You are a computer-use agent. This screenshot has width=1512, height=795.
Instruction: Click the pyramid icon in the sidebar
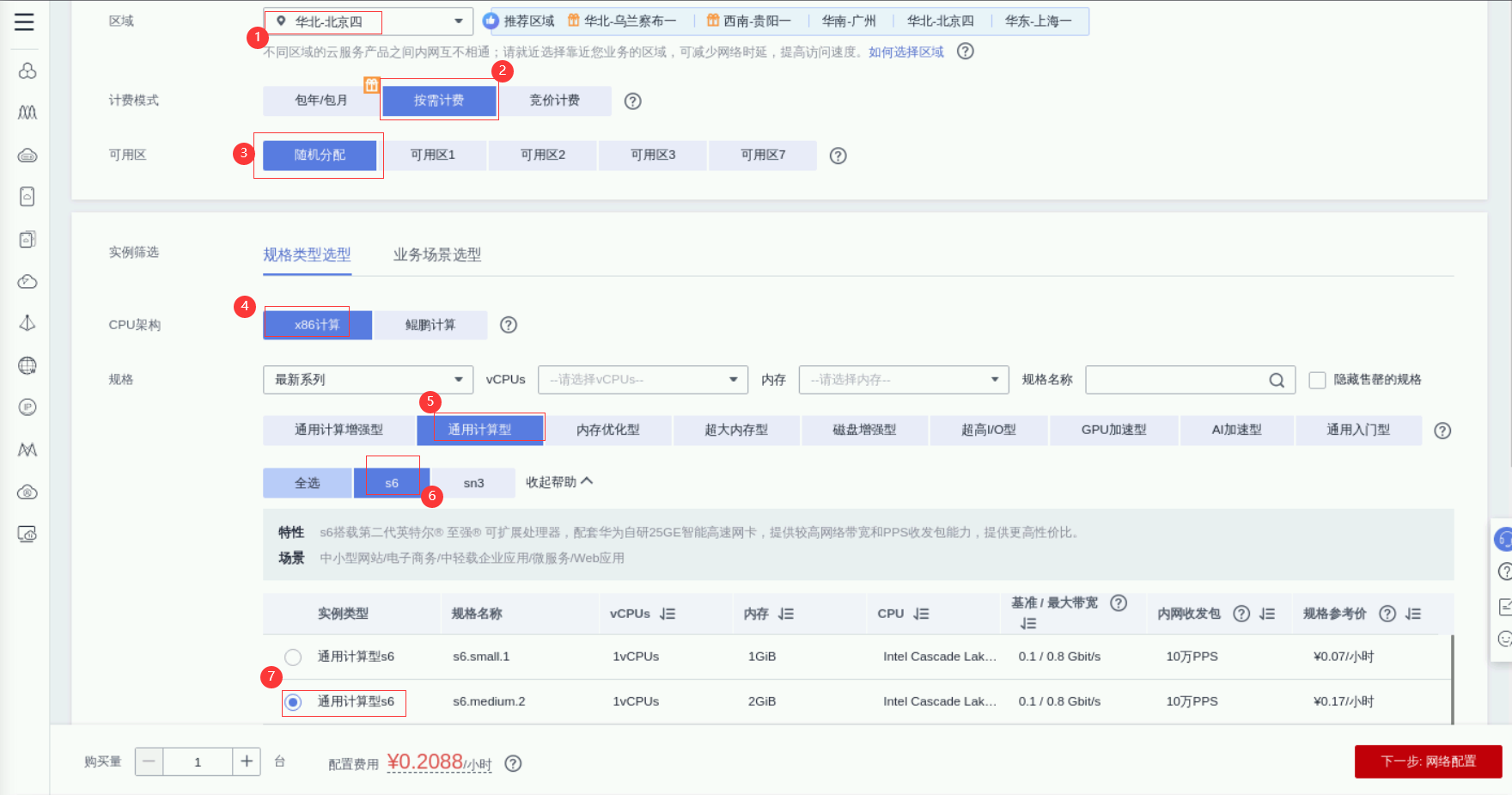27,323
